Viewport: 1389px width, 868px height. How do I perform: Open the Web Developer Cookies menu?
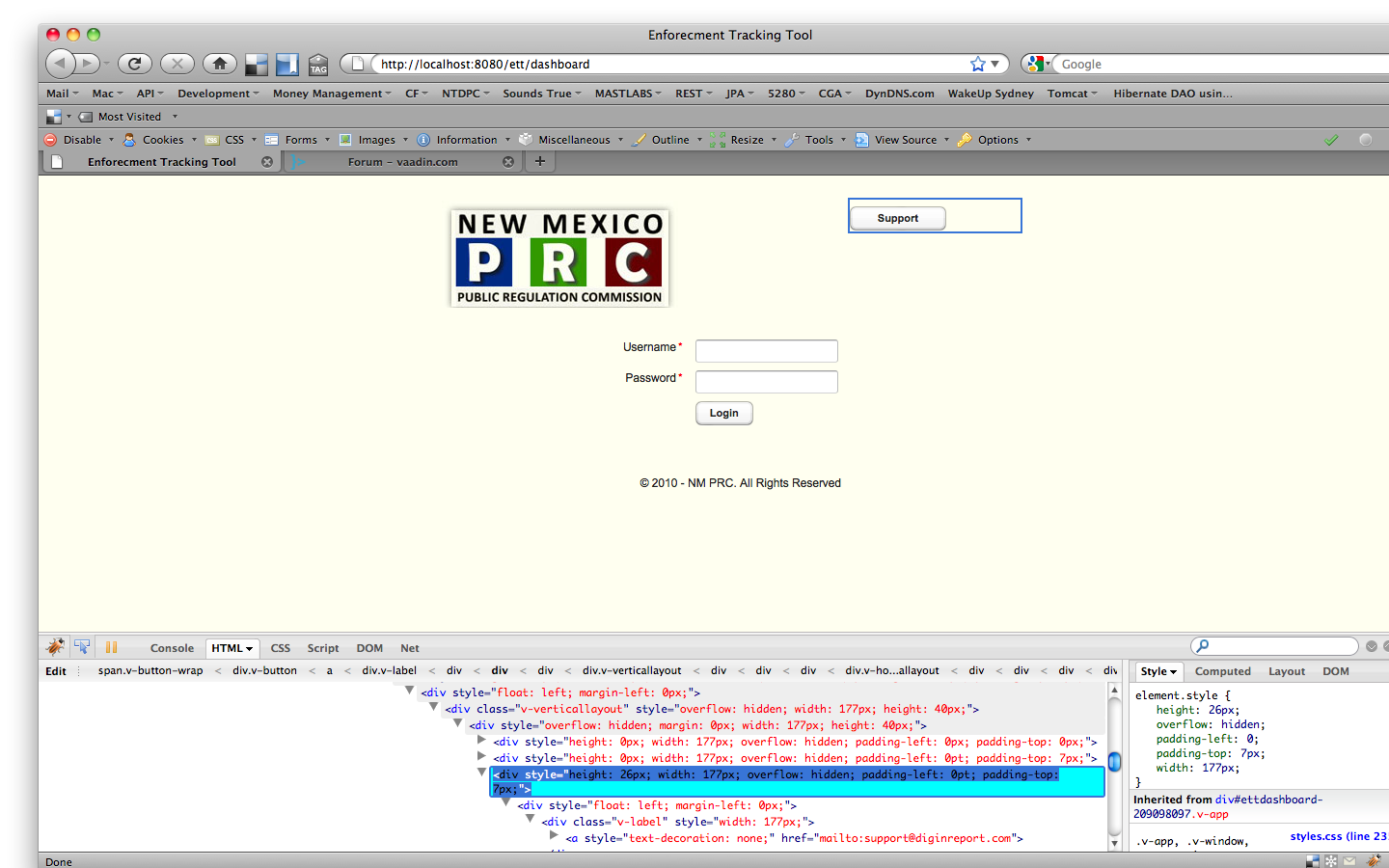(162, 140)
